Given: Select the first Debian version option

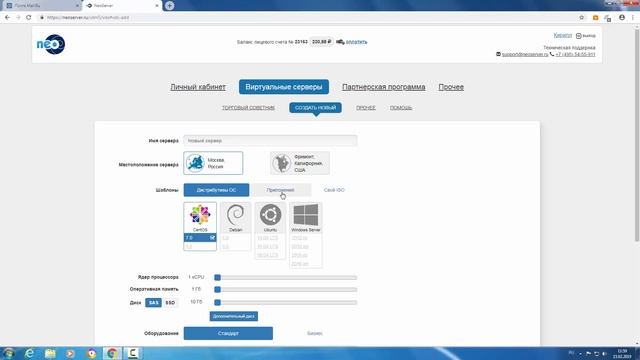Looking at the screenshot, I should tap(236, 238).
